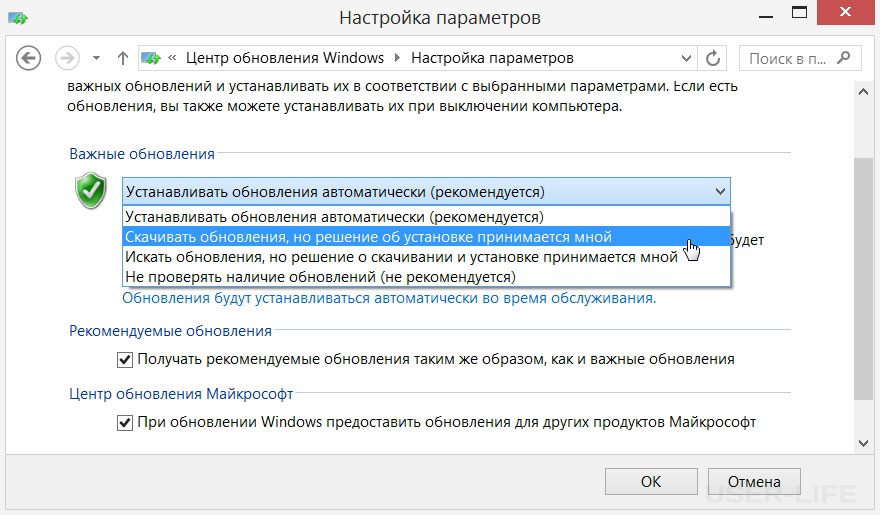Open link Обновления будут устанавливаться автоматически
Screen dimensions: 880x515
pos(389,298)
